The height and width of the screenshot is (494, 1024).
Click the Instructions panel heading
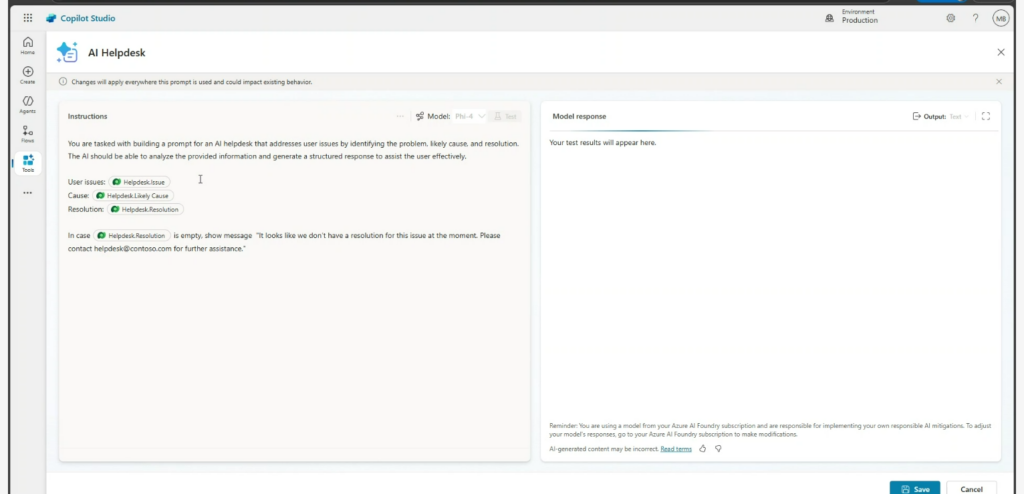[x=88, y=116]
